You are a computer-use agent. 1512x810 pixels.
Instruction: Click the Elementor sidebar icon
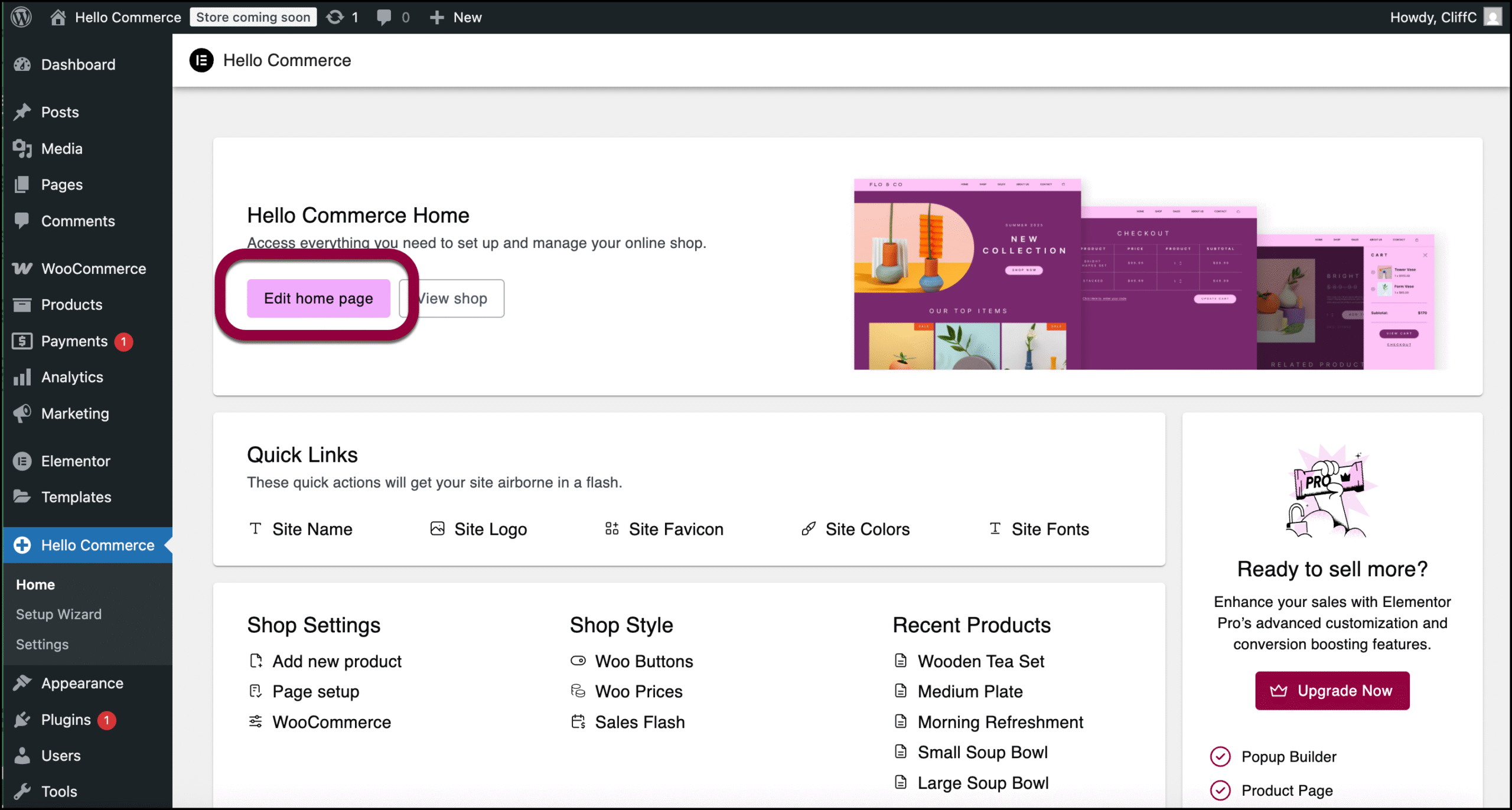[x=22, y=461]
